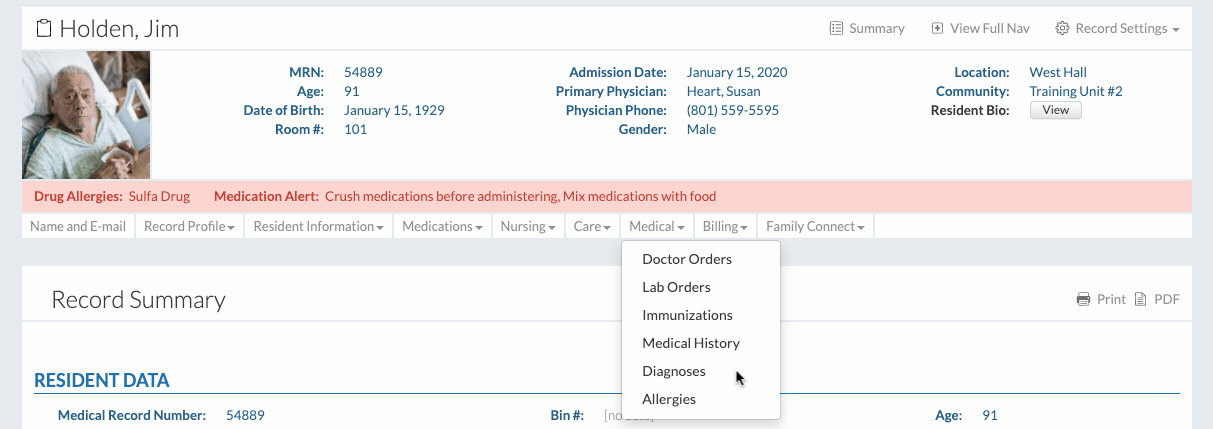Open the Nursing dropdown menu
This screenshot has height=429, width=1213.
[x=528, y=227]
